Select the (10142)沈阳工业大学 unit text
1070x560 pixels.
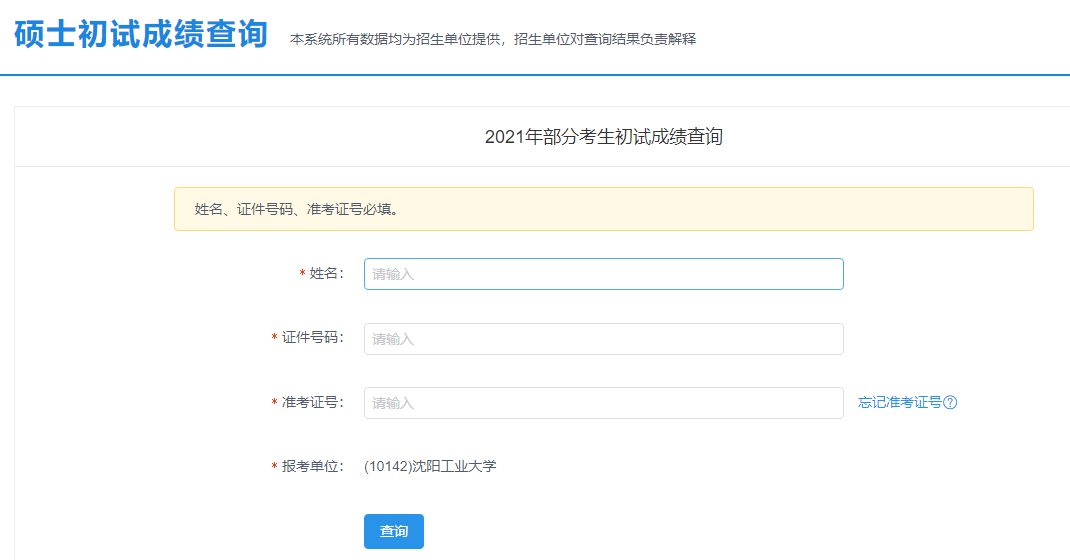[430, 466]
